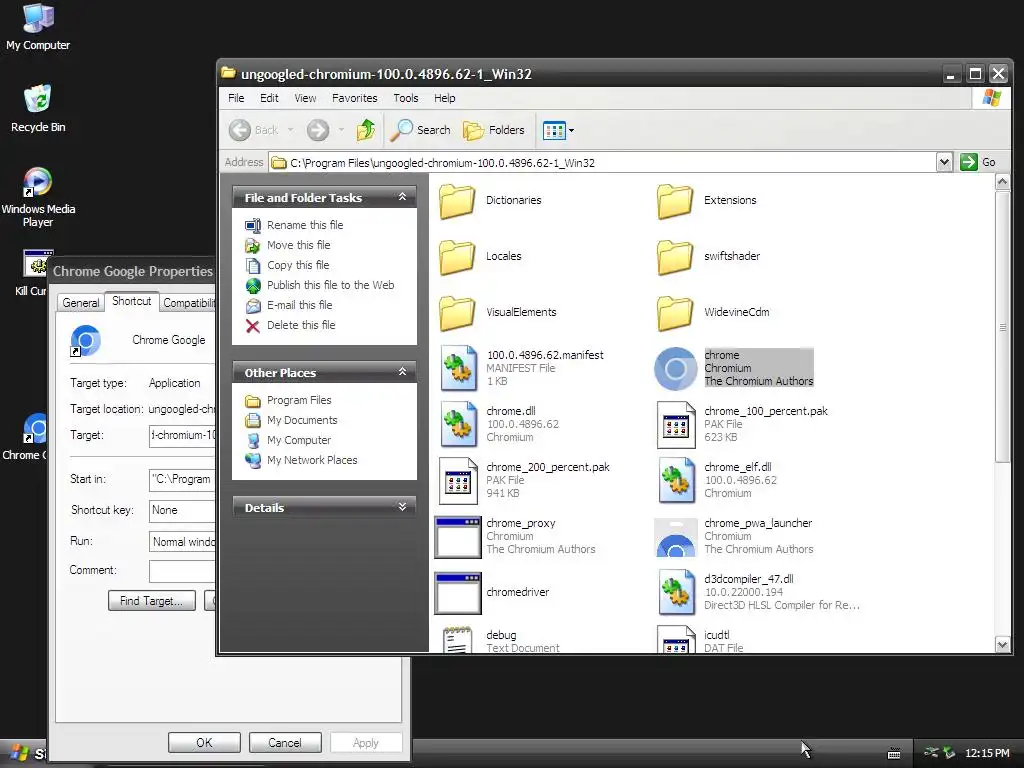Select the WidevineCdm folder icon

pos(675,313)
